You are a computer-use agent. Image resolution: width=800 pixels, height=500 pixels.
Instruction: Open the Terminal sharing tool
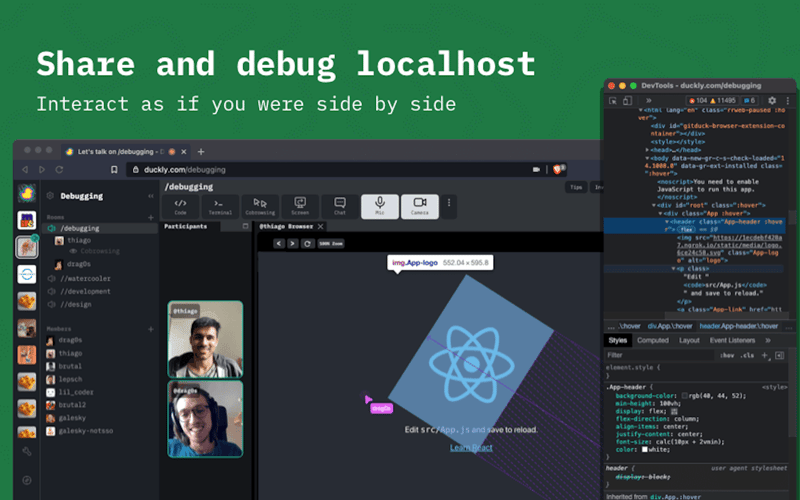pos(220,207)
